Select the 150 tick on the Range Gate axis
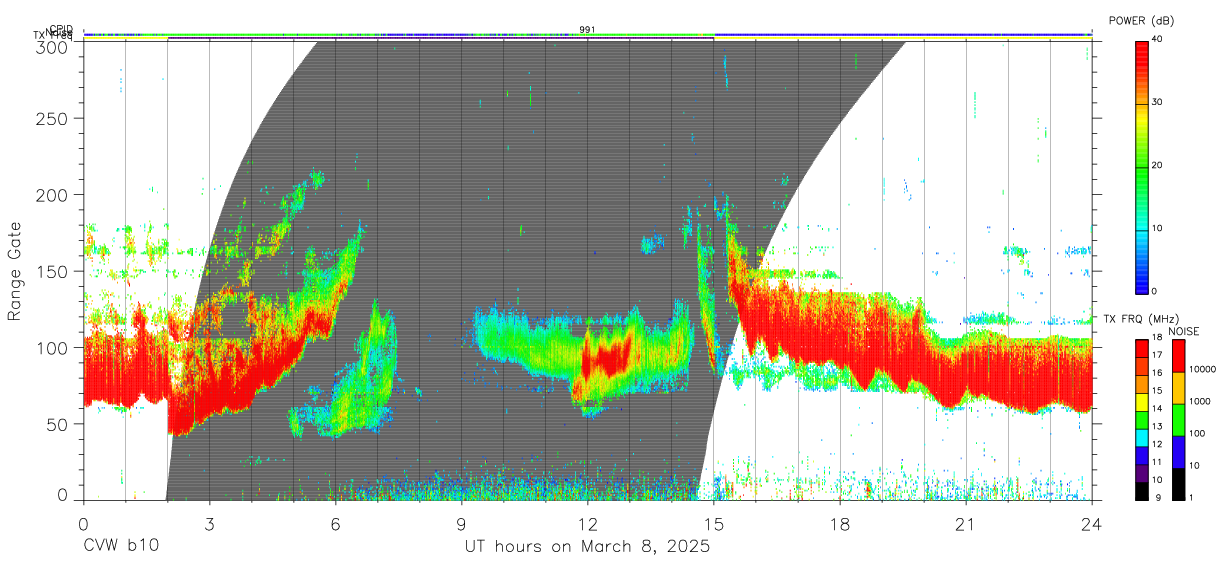 [x=54, y=271]
